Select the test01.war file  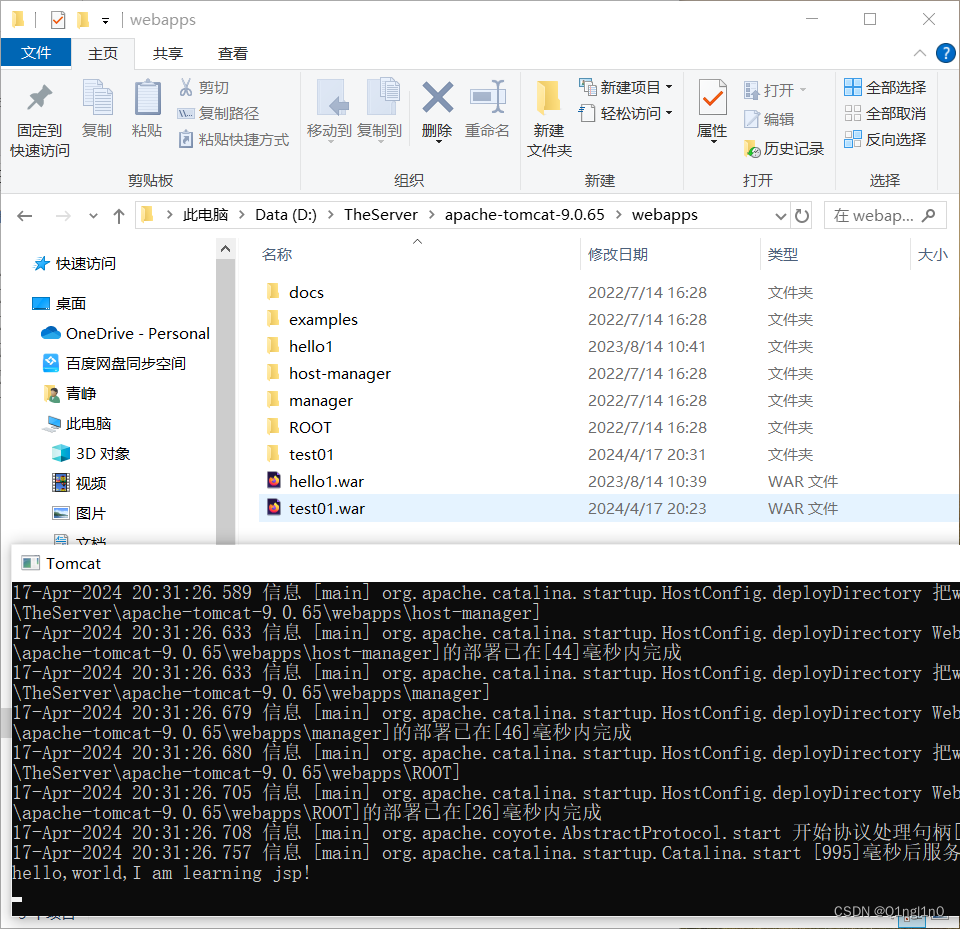[x=609, y=508]
